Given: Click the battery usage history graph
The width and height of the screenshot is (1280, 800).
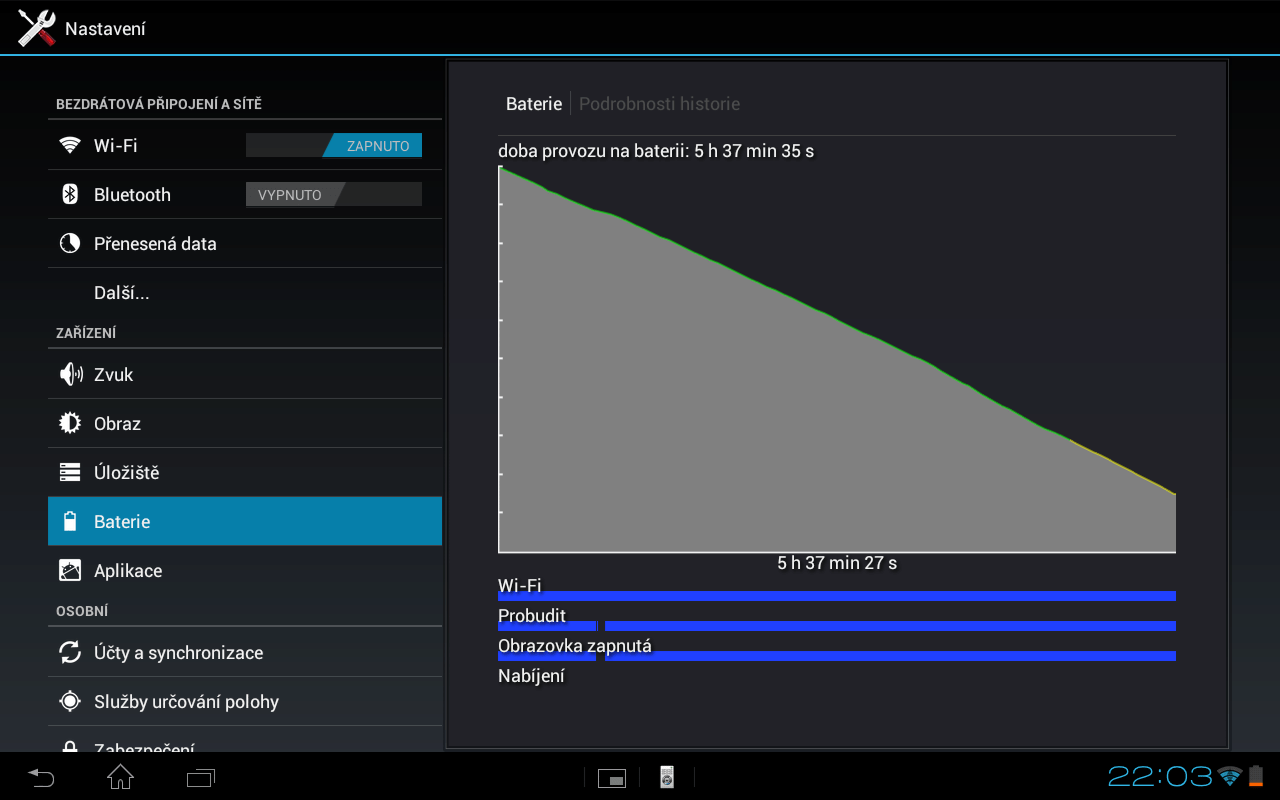Looking at the screenshot, I should pyautogui.click(x=836, y=360).
